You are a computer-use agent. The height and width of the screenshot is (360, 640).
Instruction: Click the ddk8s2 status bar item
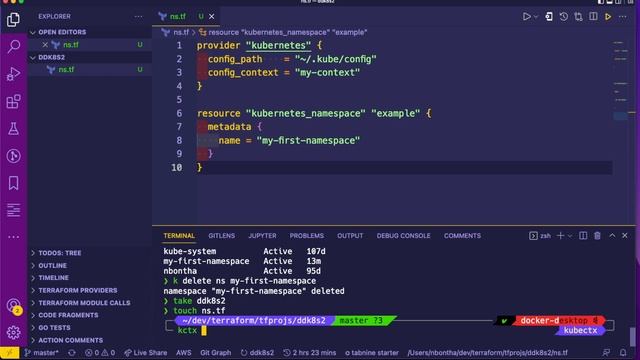(x=257, y=353)
